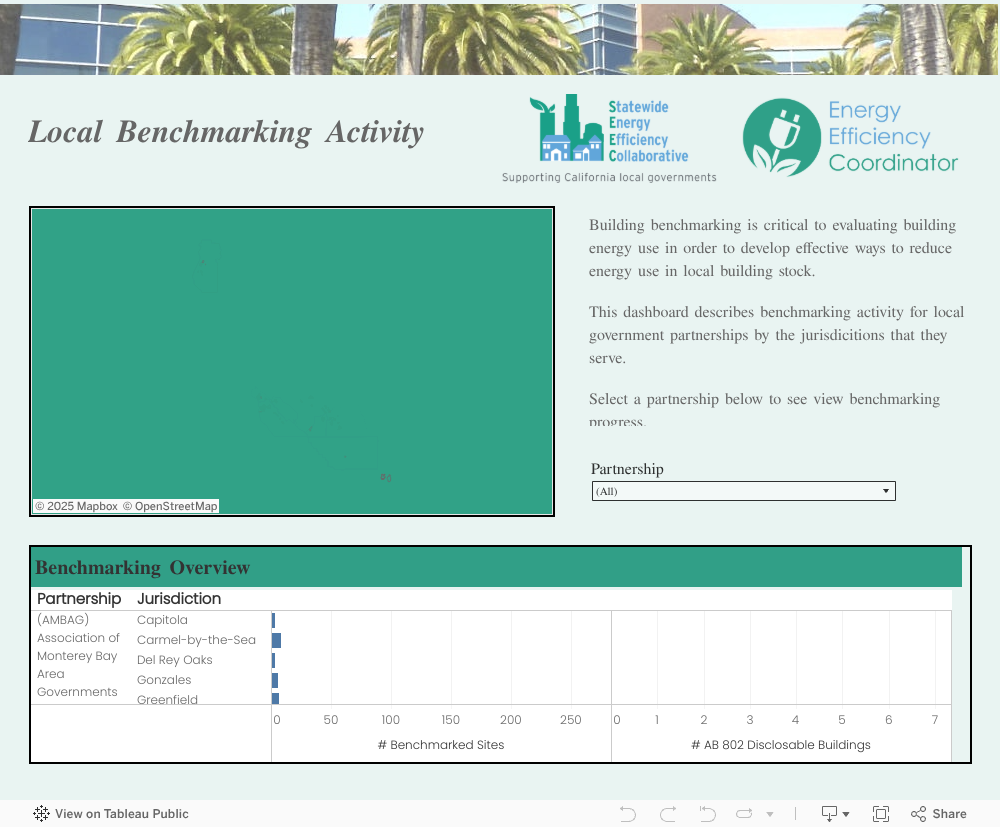Click the green map area
1000x827 pixels.
coord(292,362)
